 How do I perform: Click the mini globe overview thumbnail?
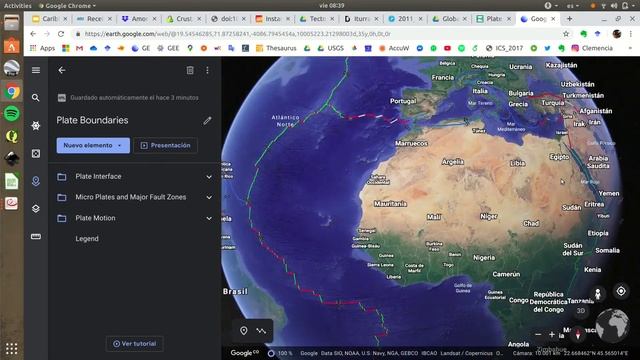pos(612,325)
